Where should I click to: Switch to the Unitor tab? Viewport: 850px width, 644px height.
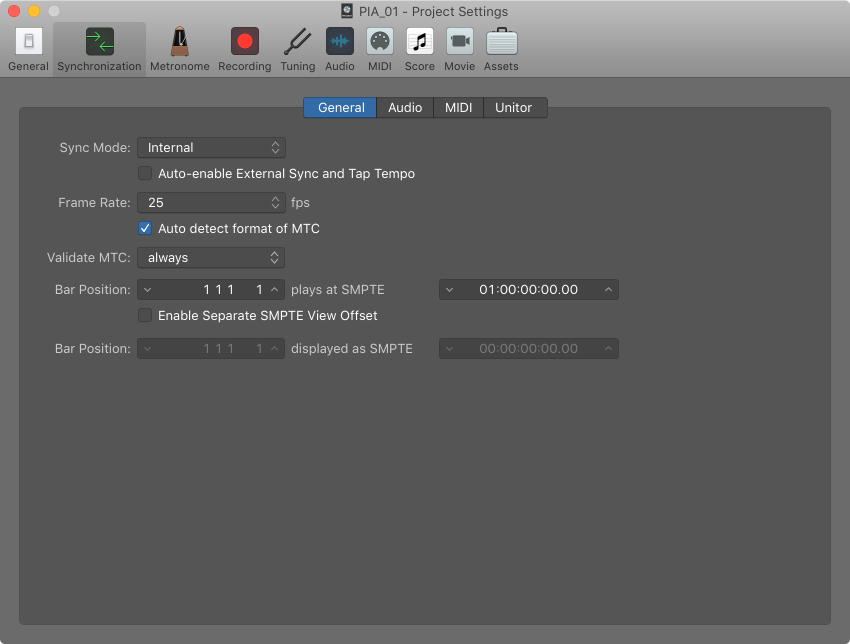(x=514, y=108)
